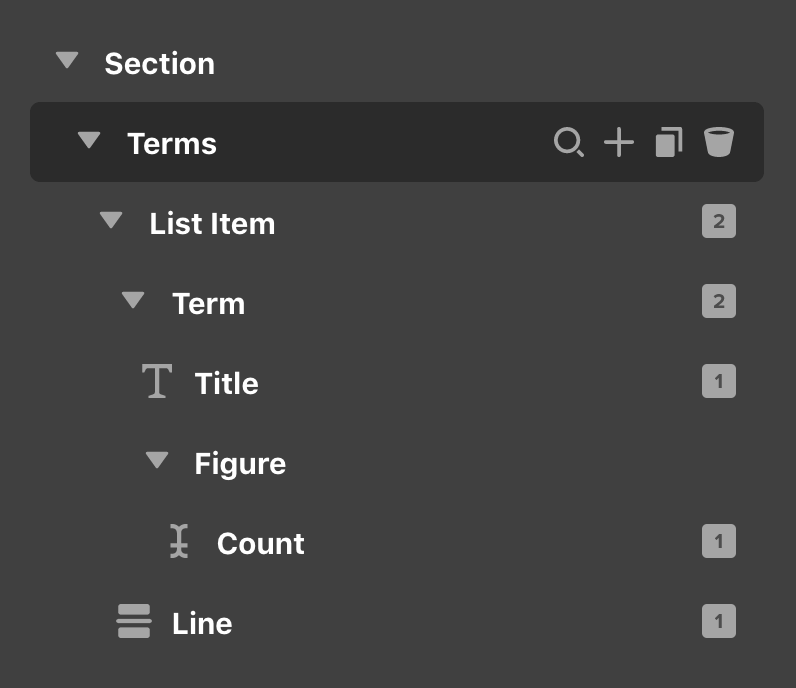Click the stacked bars icon beside Line
Viewport: 796px width, 688px height.
pos(134,622)
